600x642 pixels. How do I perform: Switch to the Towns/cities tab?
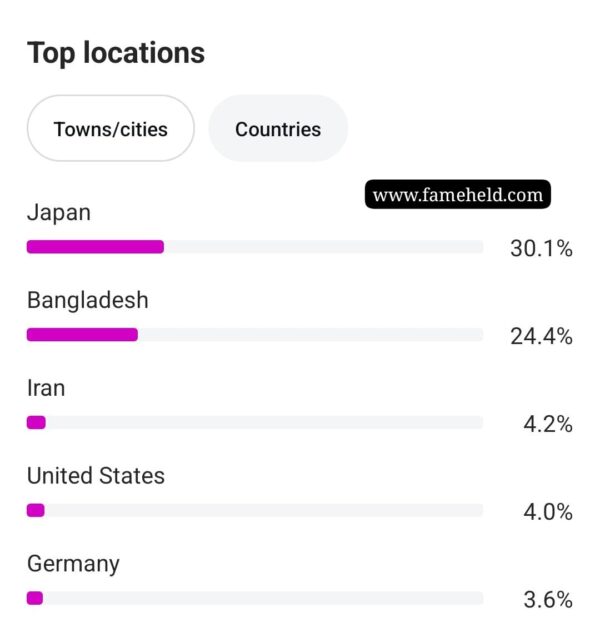point(111,129)
